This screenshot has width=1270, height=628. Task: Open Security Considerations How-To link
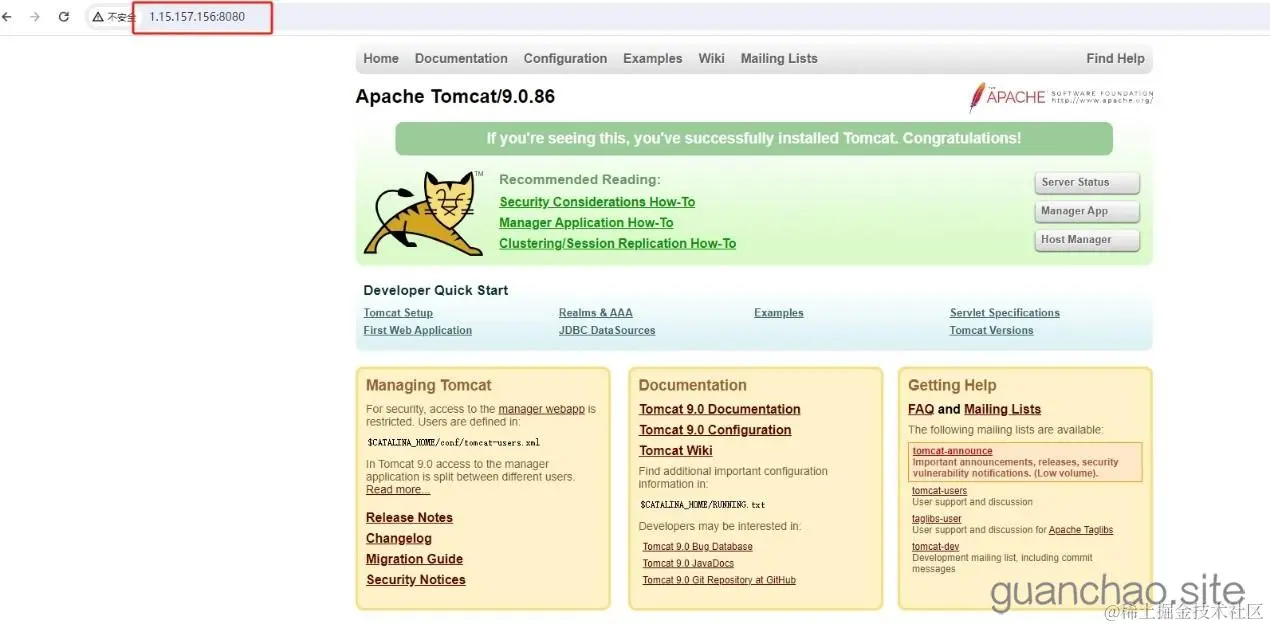[597, 202]
